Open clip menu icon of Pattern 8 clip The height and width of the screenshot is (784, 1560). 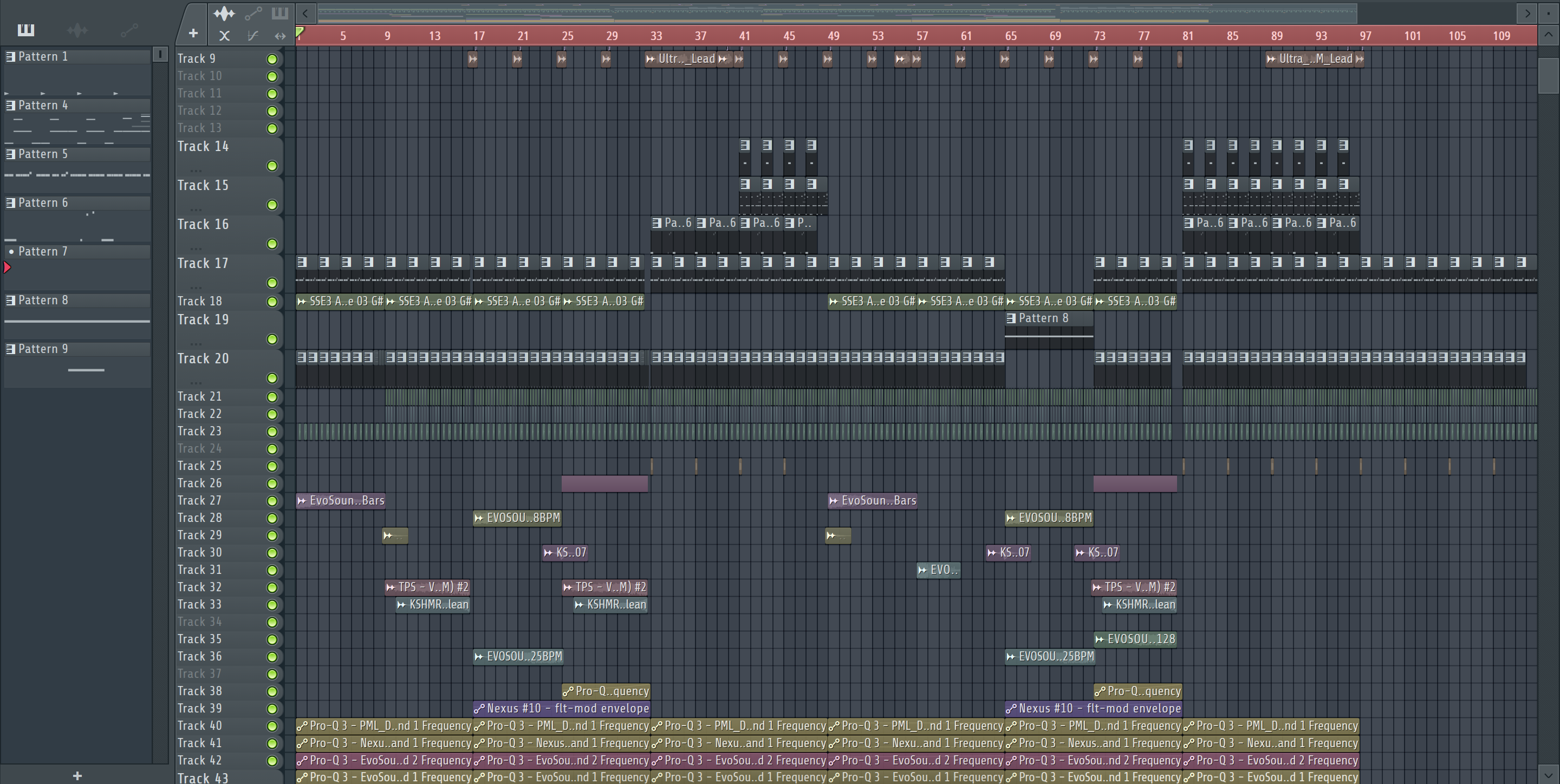point(1011,318)
